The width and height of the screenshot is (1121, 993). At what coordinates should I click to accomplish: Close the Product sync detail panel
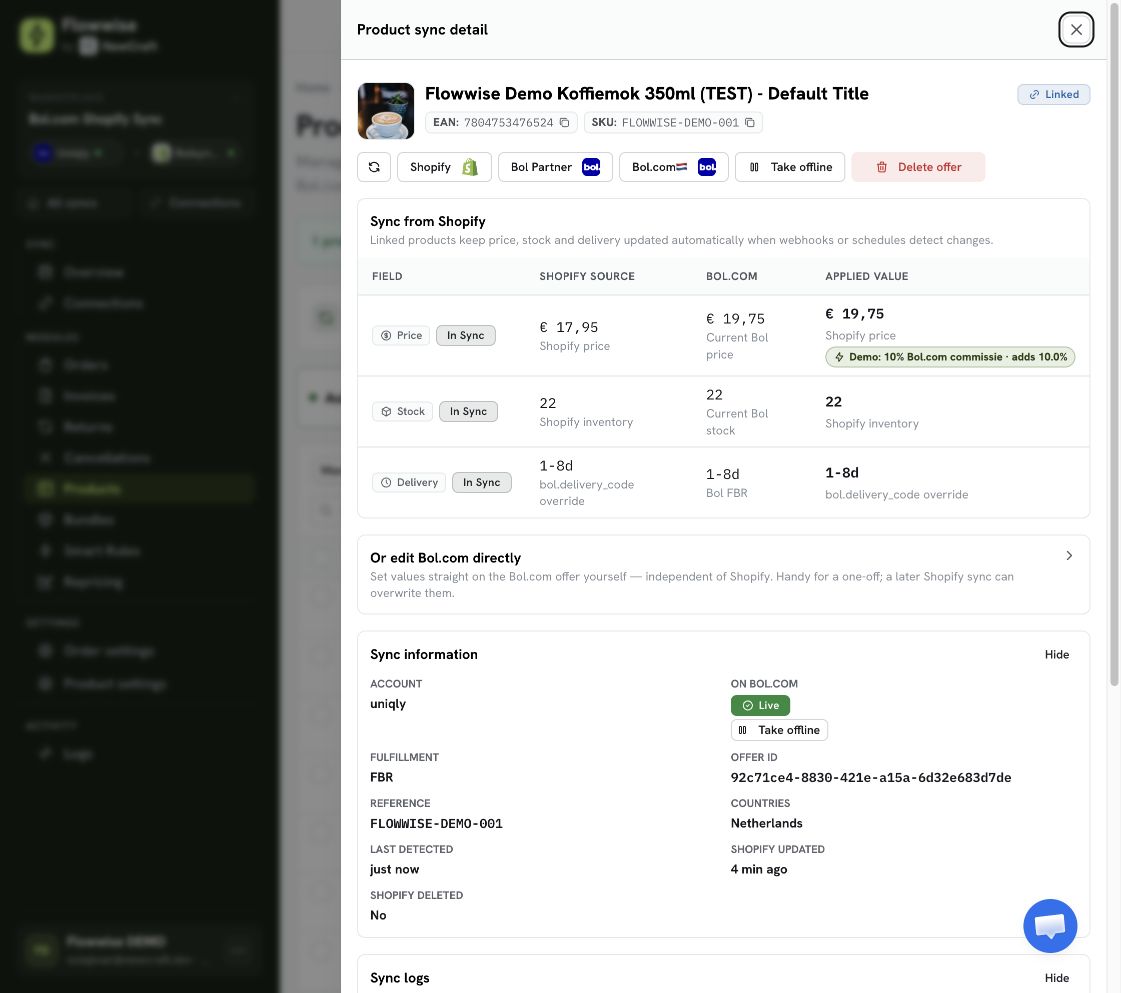1076,29
